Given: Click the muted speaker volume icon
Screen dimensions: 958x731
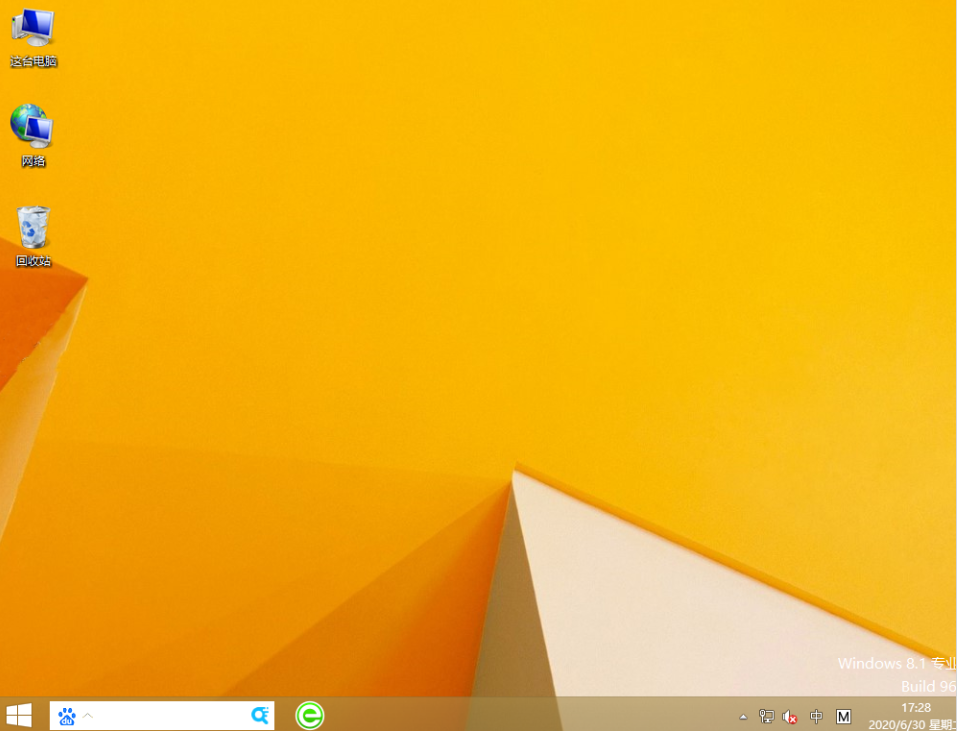Looking at the screenshot, I should 790,716.
